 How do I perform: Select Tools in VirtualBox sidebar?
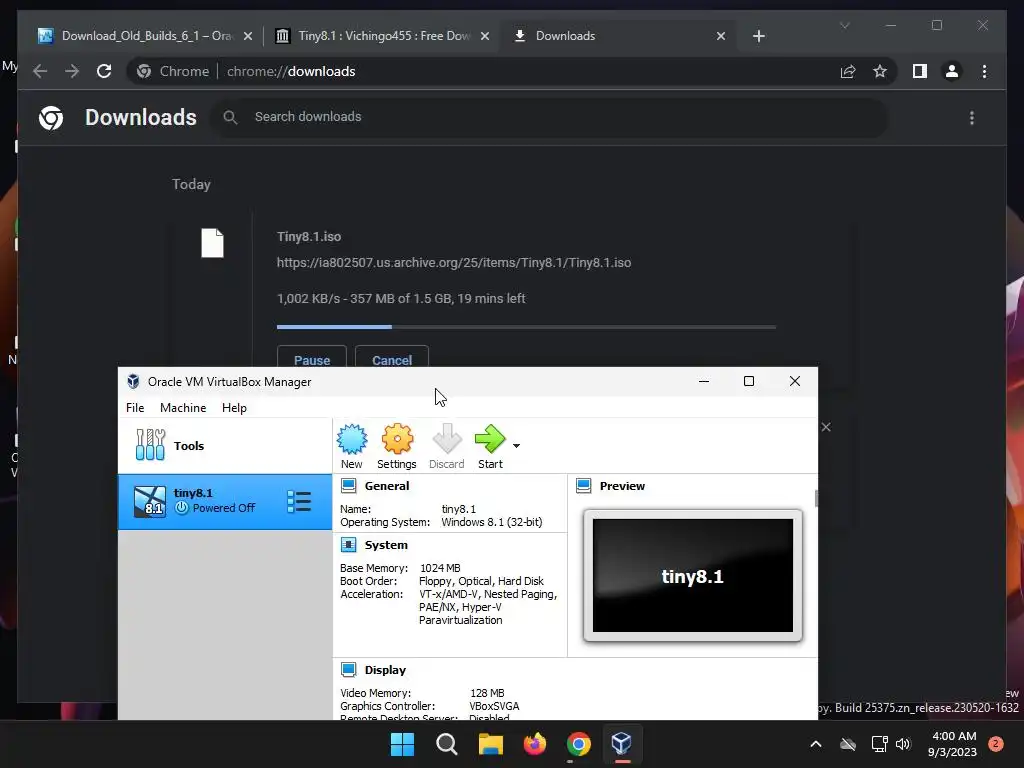coord(225,445)
